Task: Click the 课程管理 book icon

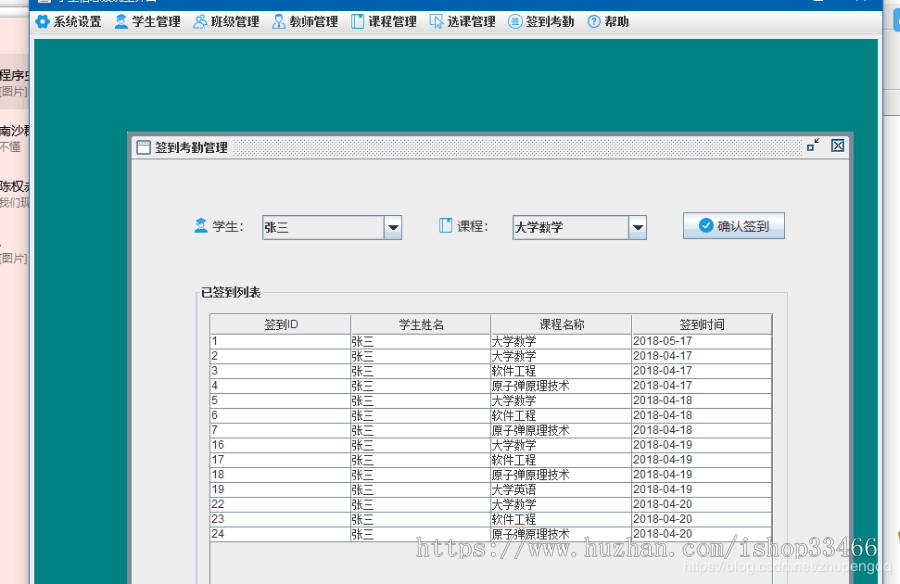Action: [x=355, y=21]
